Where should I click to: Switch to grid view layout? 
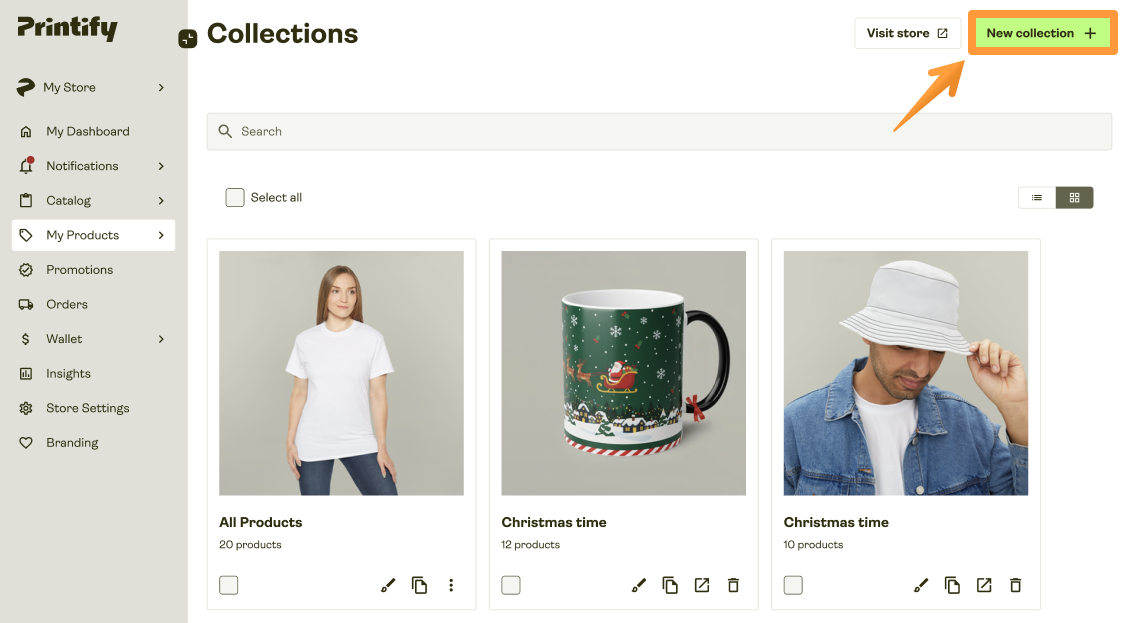(x=1075, y=197)
